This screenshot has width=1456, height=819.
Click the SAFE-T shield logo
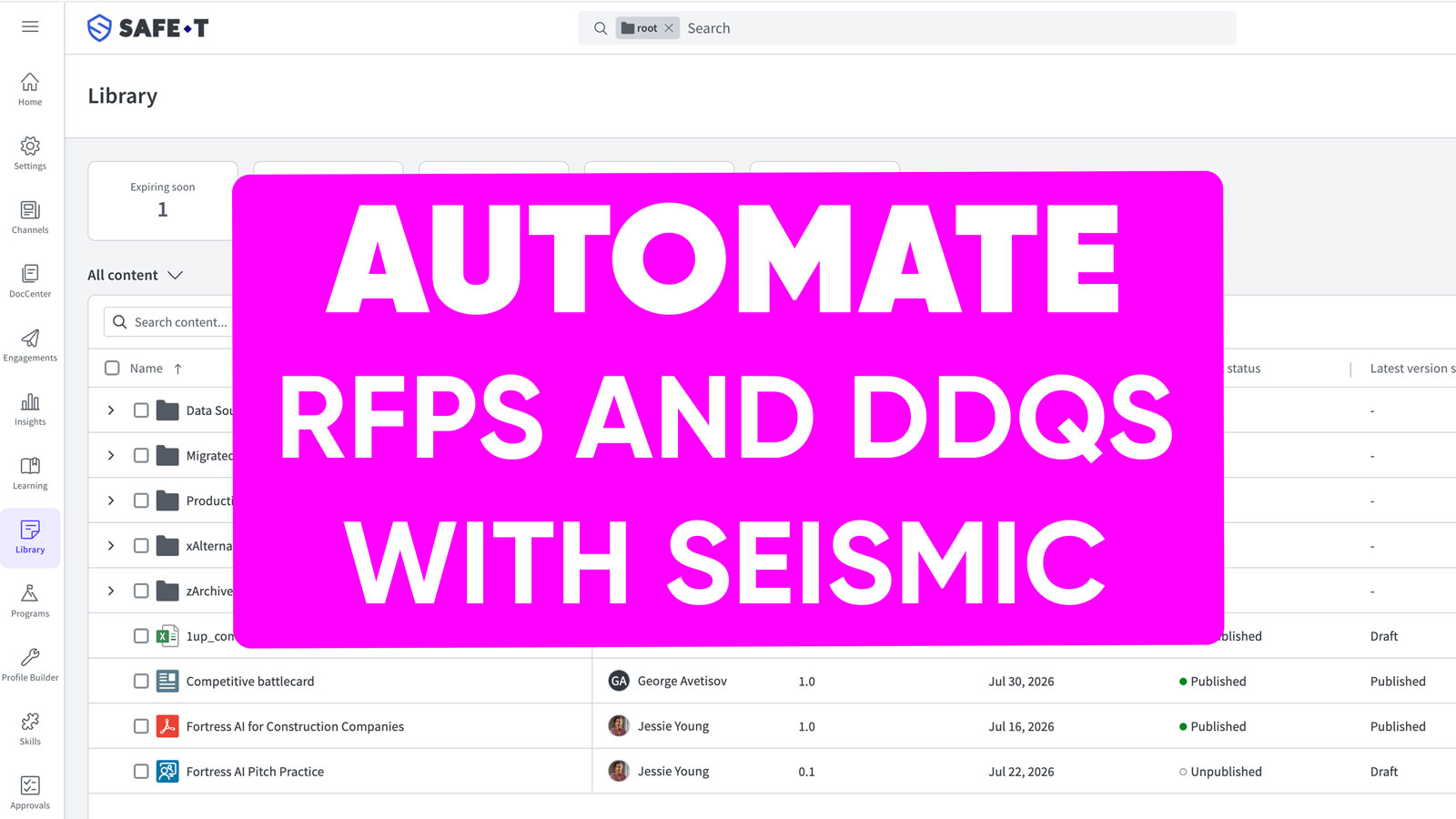pyautogui.click(x=99, y=28)
